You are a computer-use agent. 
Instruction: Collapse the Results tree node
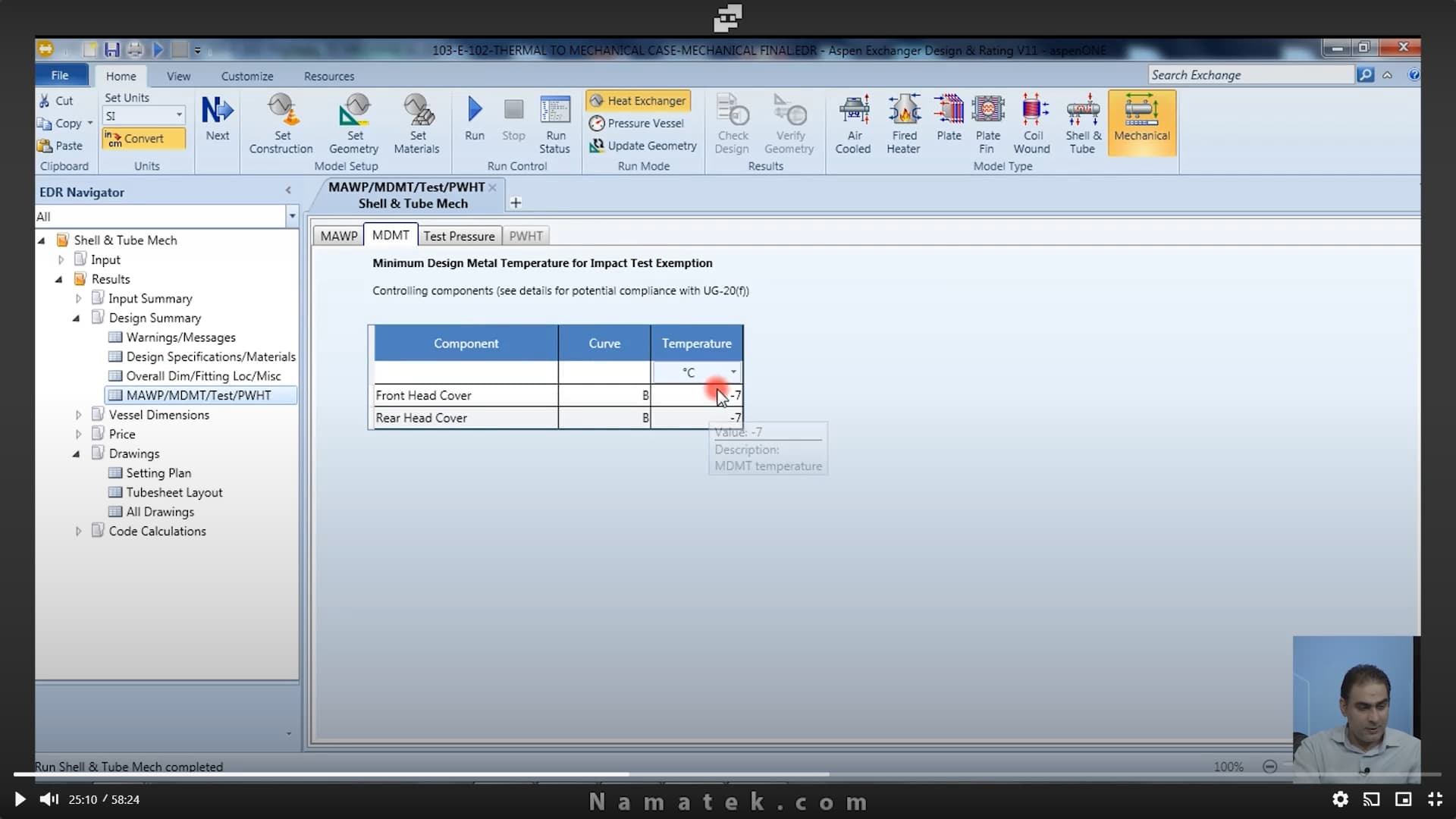(x=59, y=279)
